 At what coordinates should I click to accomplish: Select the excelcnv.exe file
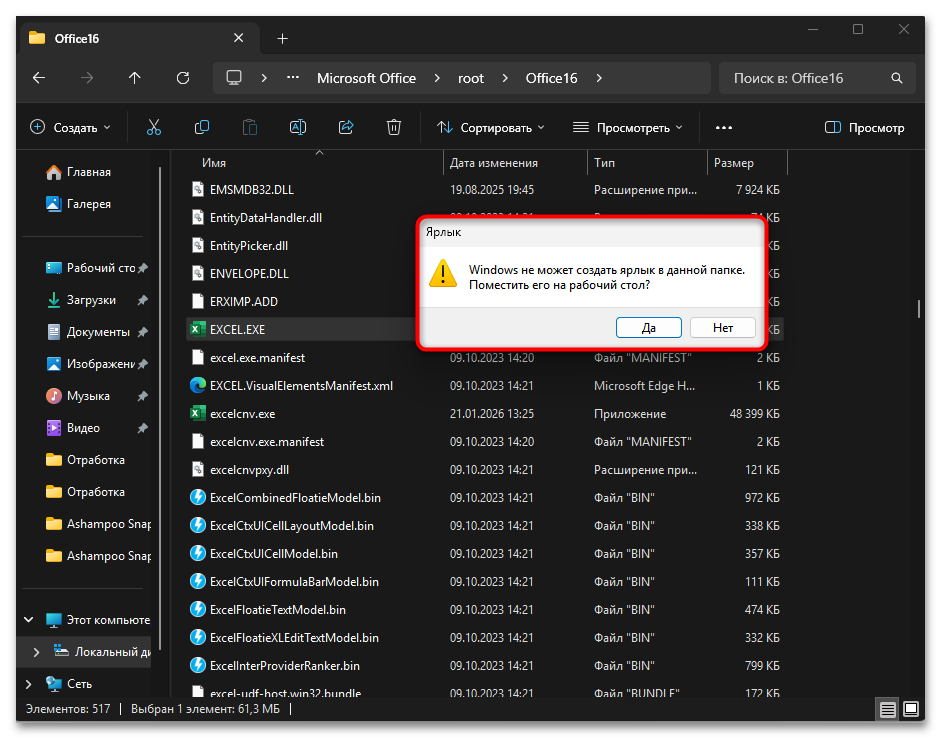(486, 414)
